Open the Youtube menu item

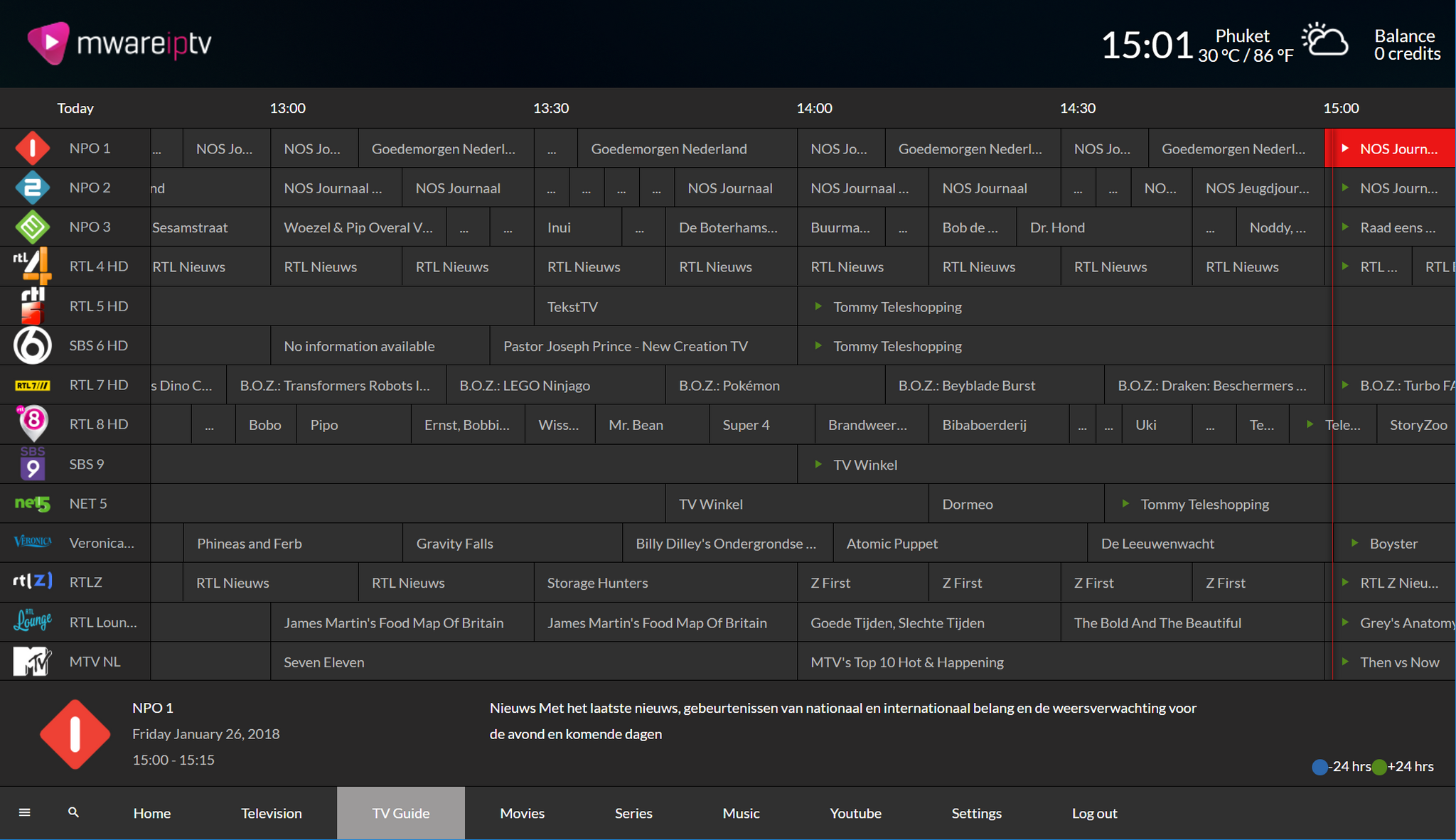[x=855, y=813]
